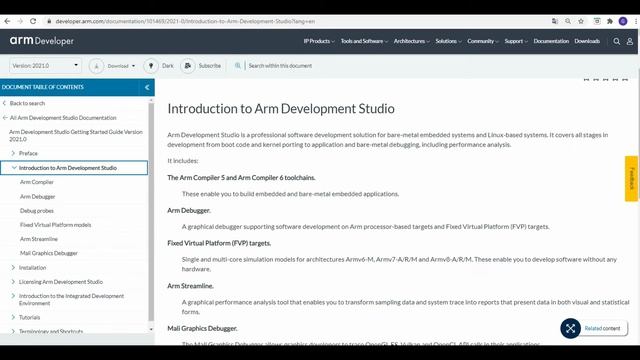The image size is (640, 360).
Task: Open the browser extensions puzzle icon
Action: tap(610, 21)
